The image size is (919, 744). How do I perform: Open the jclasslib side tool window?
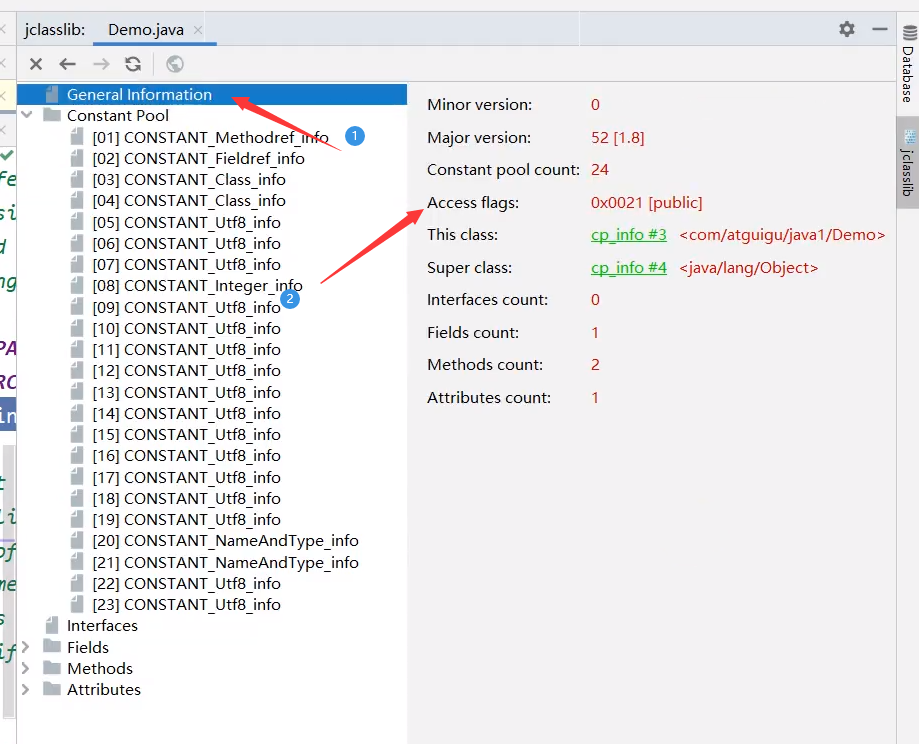pyautogui.click(x=908, y=163)
